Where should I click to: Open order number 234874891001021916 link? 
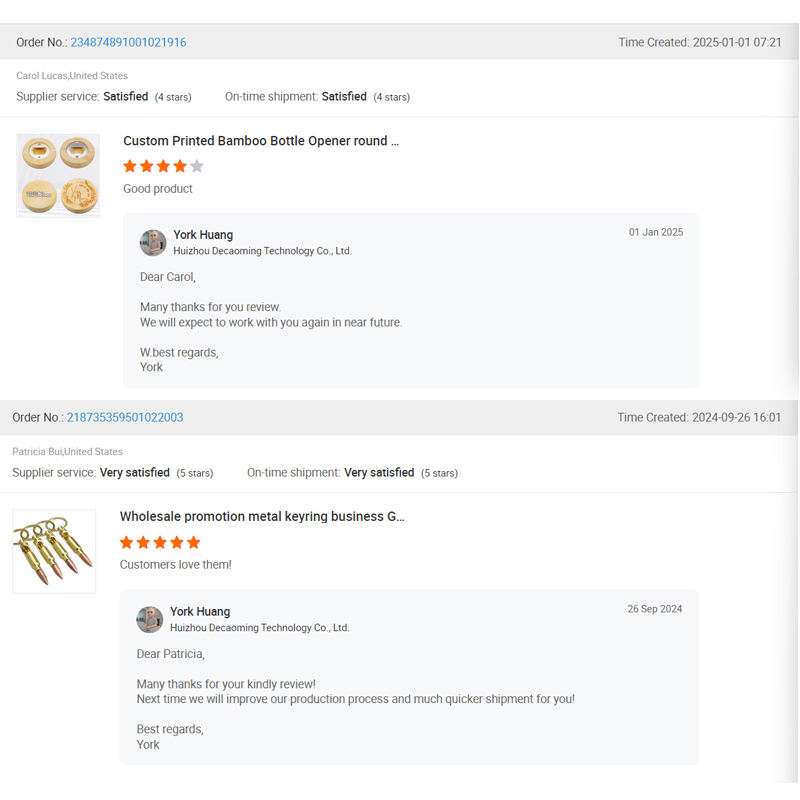(128, 43)
